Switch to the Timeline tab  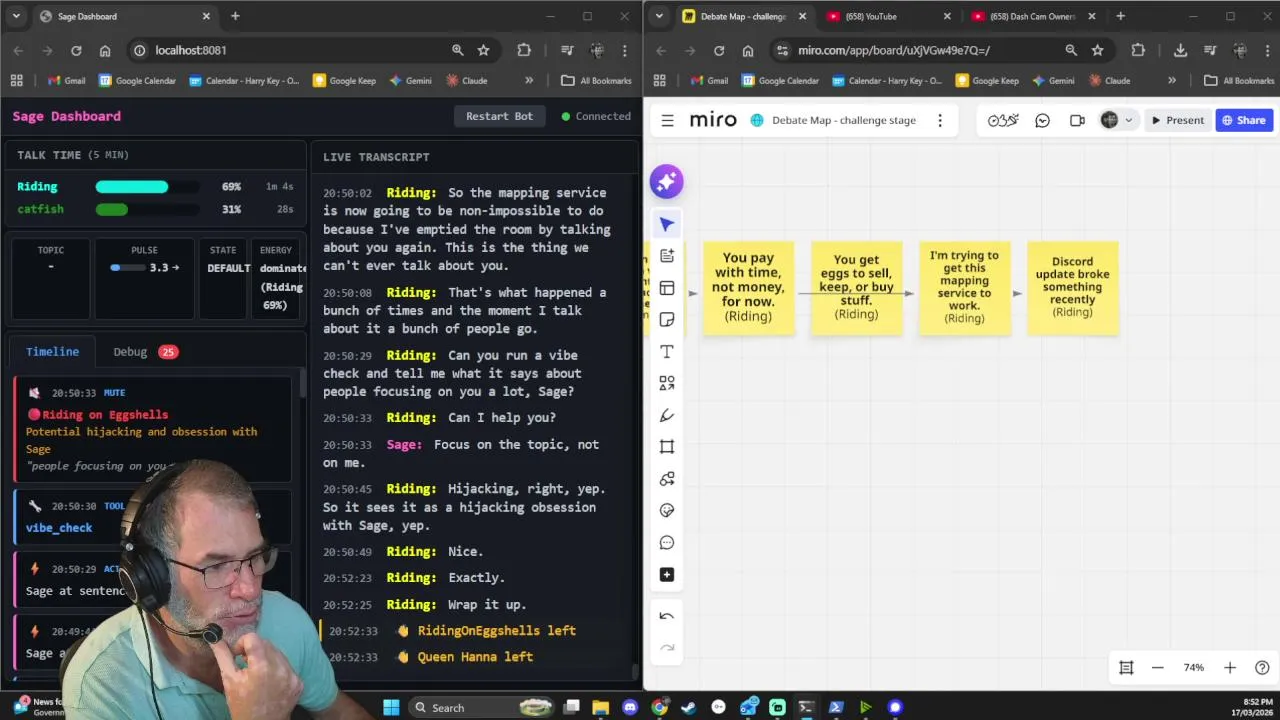pyautogui.click(x=52, y=352)
